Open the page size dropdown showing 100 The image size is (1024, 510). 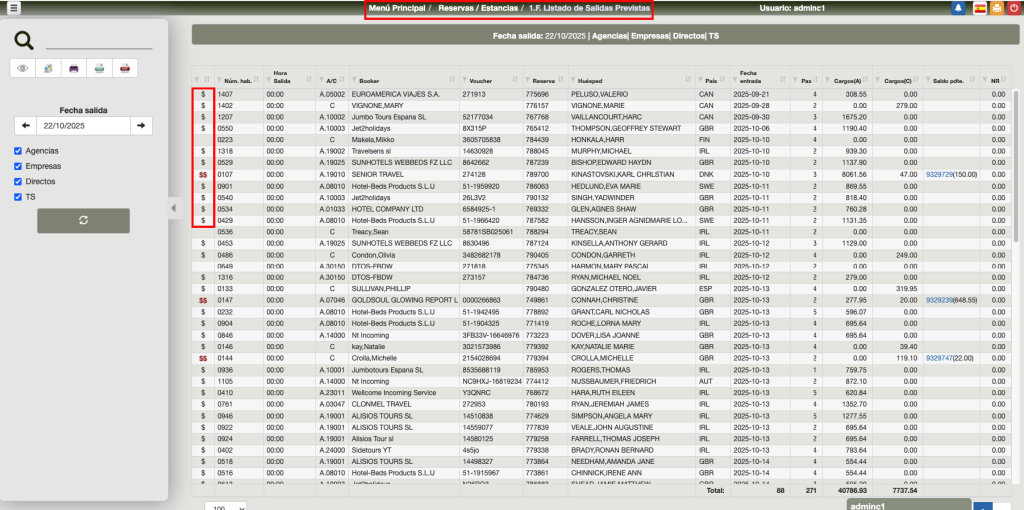[x=229, y=506]
